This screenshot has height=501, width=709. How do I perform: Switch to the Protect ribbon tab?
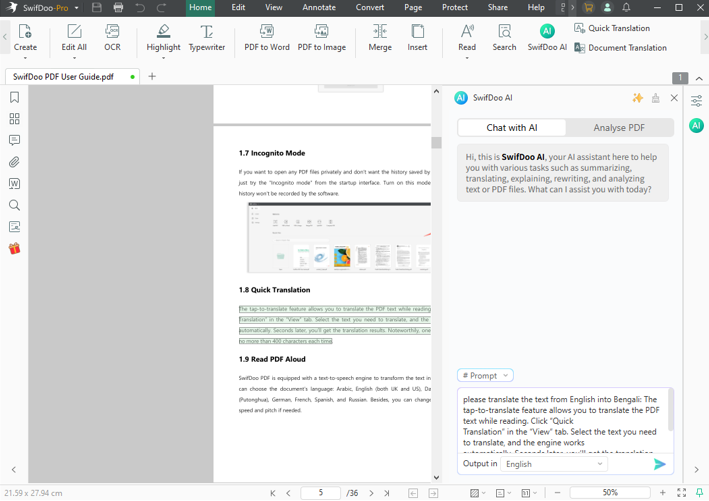pyautogui.click(x=455, y=7)
